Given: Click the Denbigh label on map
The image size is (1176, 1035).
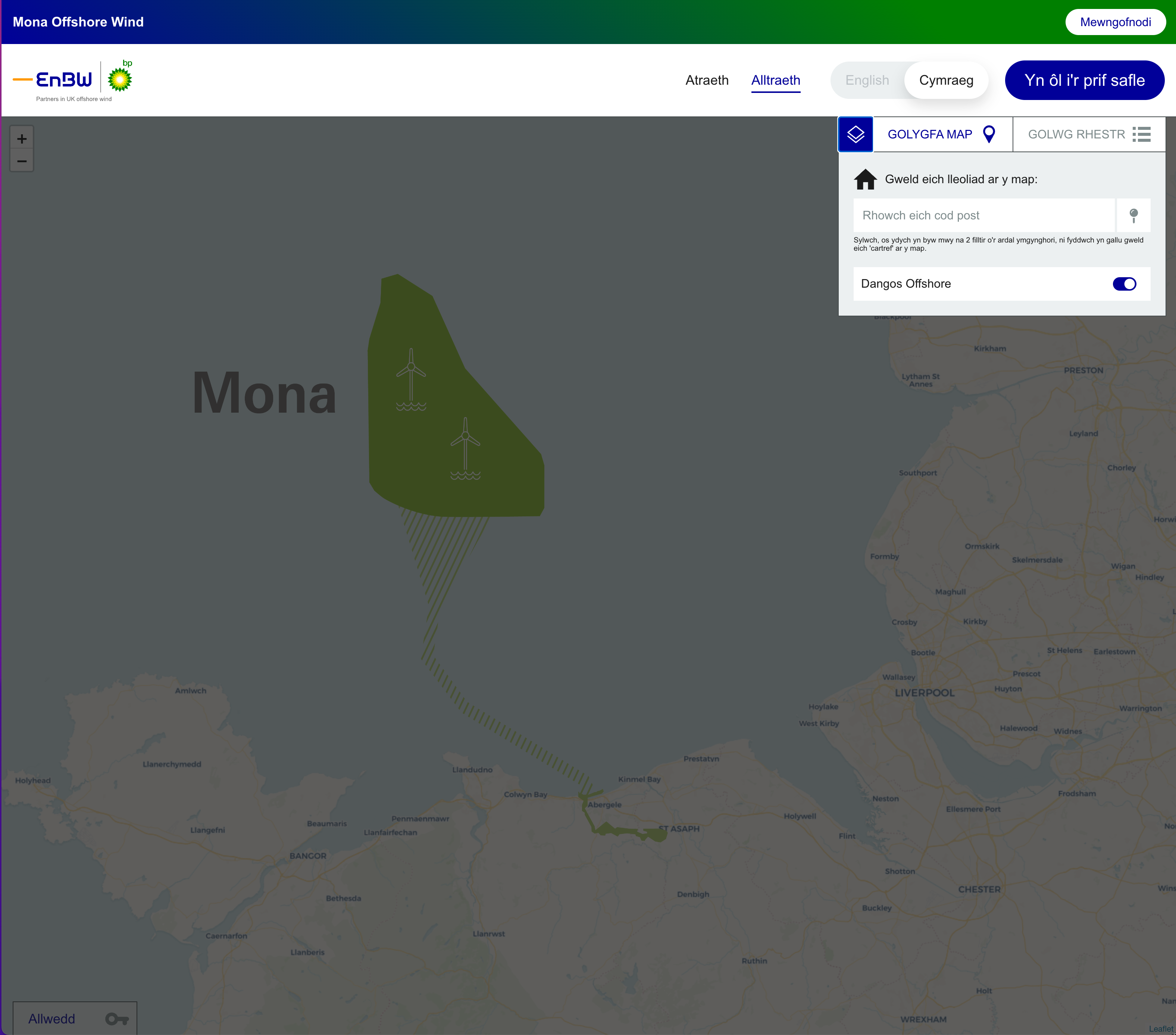Looking at the screenshot, I should click(x=693, y=895).
